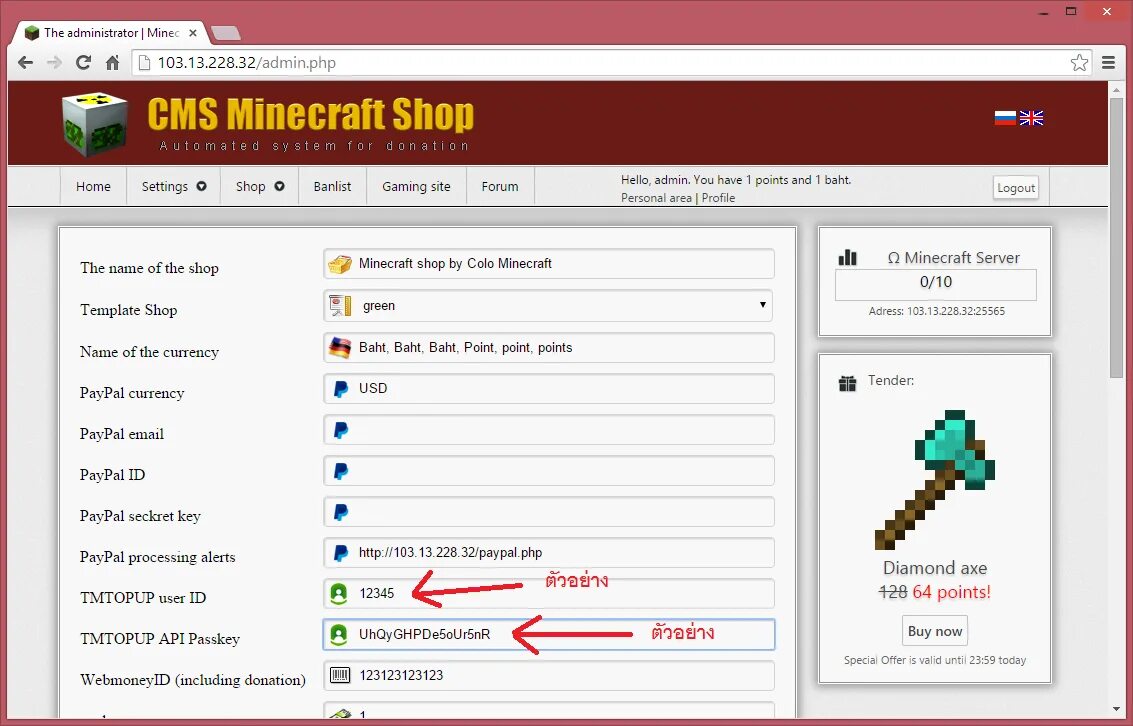The width and height of the screenshot is (1133, 726).
Task: Reload the page with refresh icon
Action: click(83, 63)
